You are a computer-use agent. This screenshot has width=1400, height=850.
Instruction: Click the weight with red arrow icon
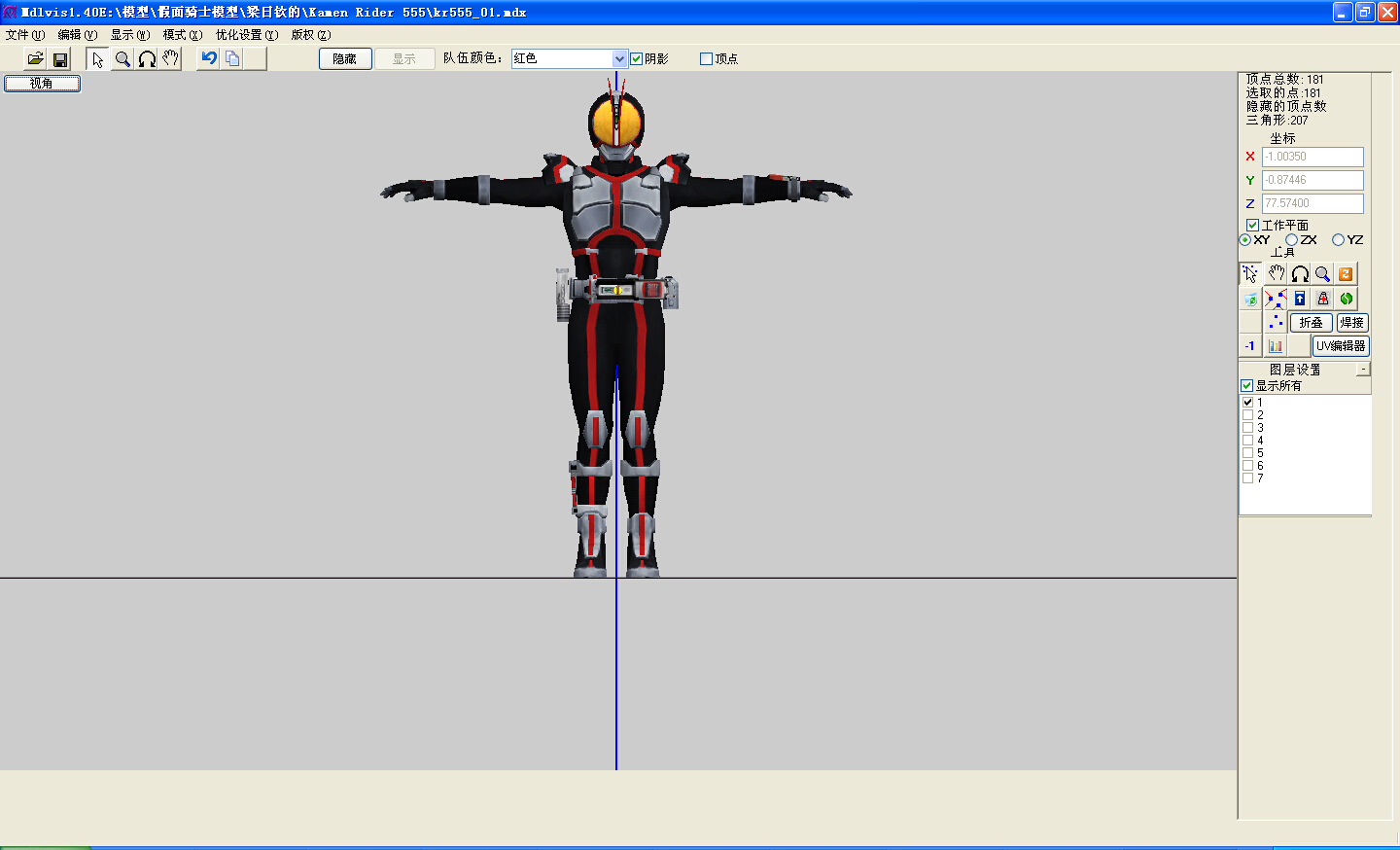1322,299
